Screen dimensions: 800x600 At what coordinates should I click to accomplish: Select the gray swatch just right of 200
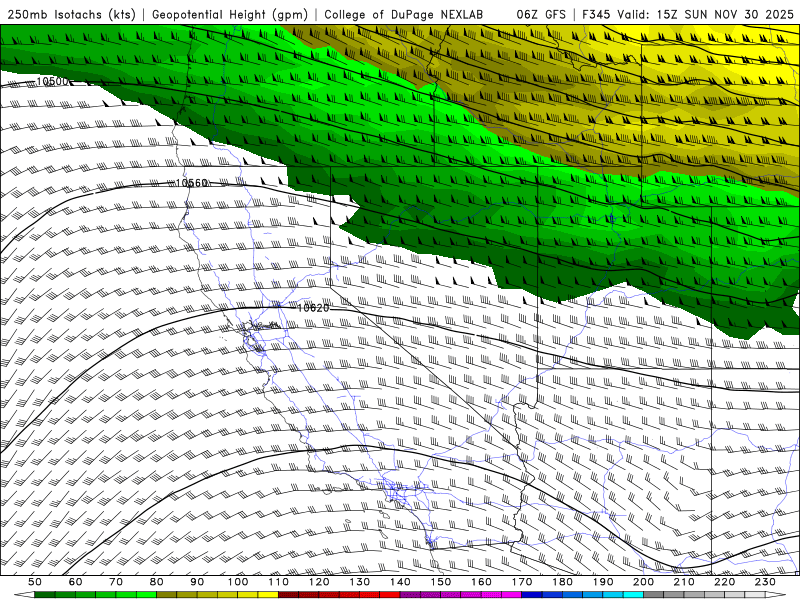(x=654, y=595)
